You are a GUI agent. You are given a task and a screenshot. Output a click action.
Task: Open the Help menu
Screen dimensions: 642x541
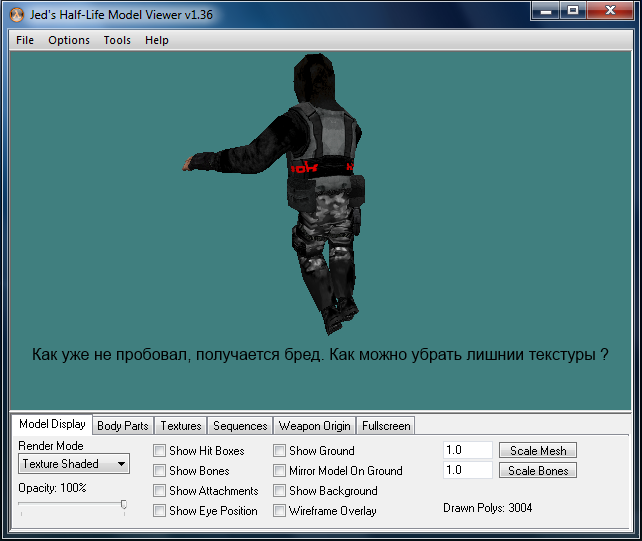tap(156, 40)
